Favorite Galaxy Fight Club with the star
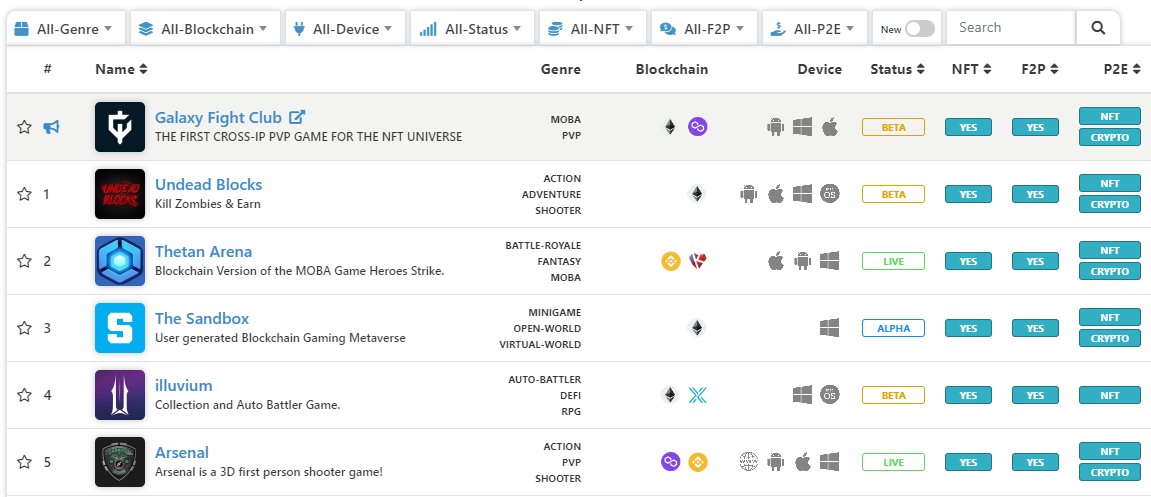Viewport: 1151px width, 497px height. (x=24, y=127)
